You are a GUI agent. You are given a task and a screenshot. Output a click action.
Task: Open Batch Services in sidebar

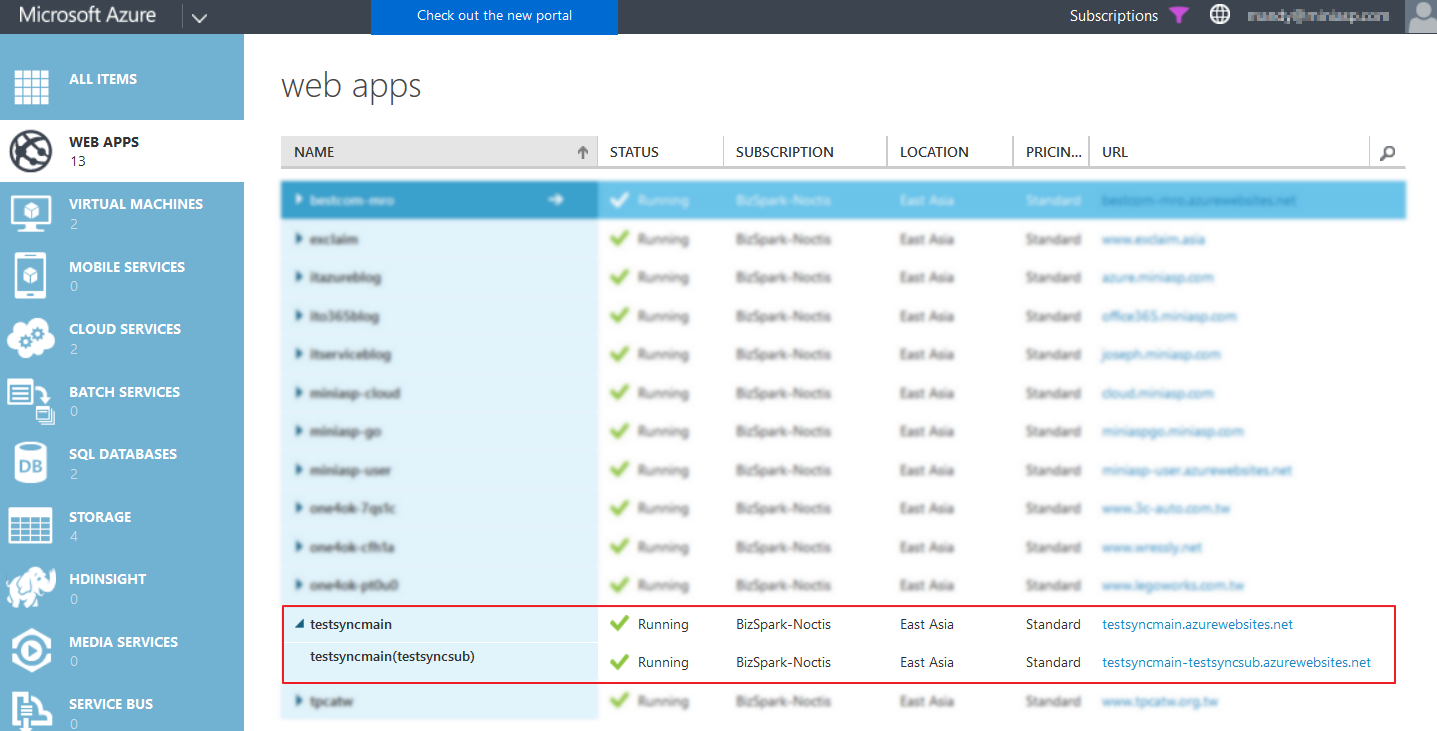(122, 401)
